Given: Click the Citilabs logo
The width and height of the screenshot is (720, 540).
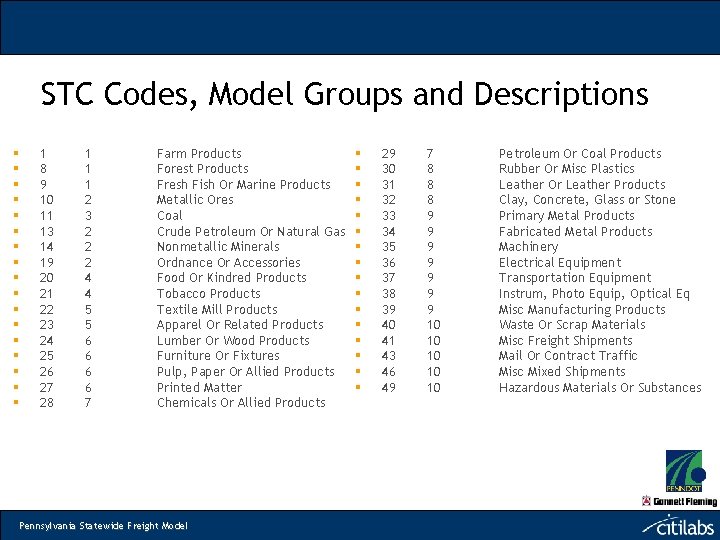Looking at the screenshot, I should (x=678, y=525).
